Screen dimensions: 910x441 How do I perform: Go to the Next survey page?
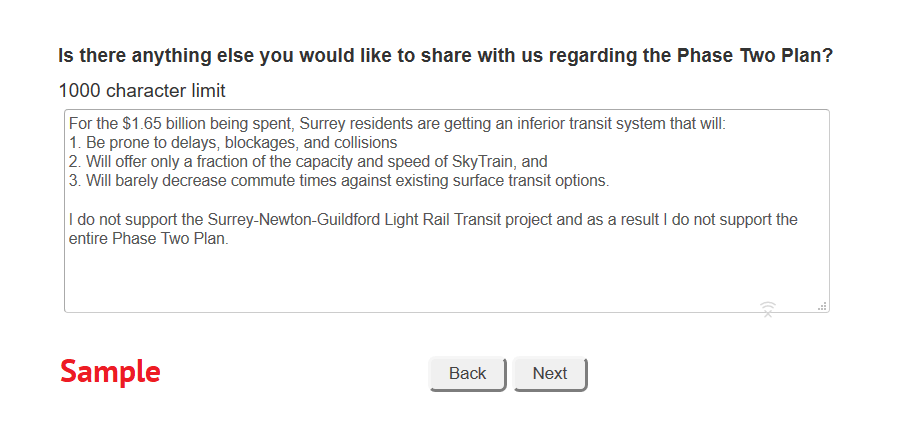coord(550,374)
